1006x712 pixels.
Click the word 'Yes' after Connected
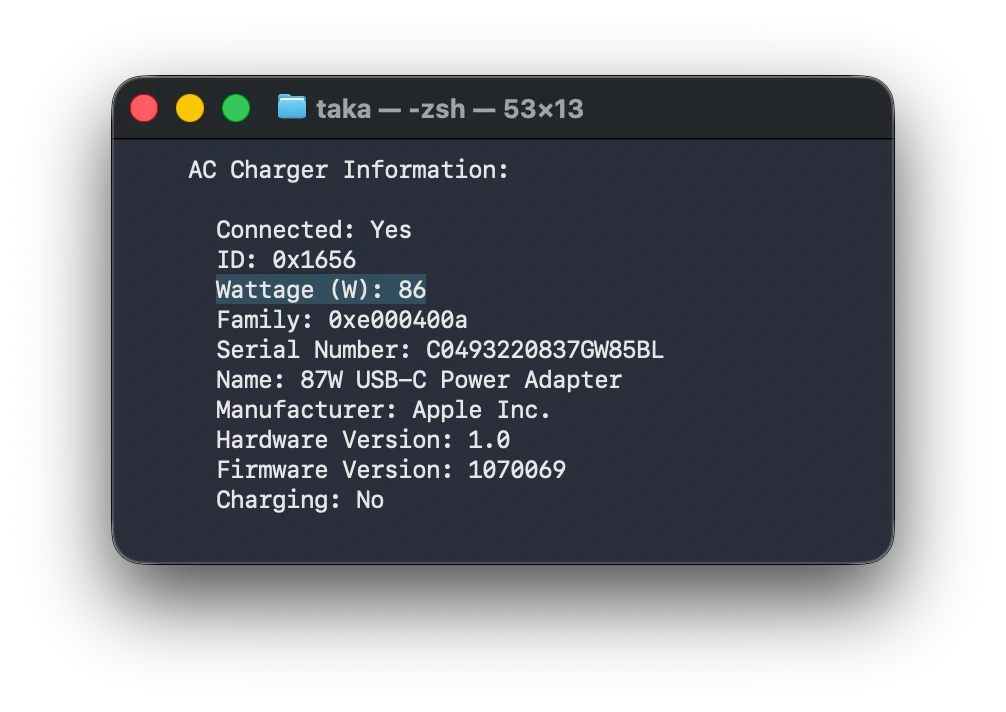click(x=391, y=230)
